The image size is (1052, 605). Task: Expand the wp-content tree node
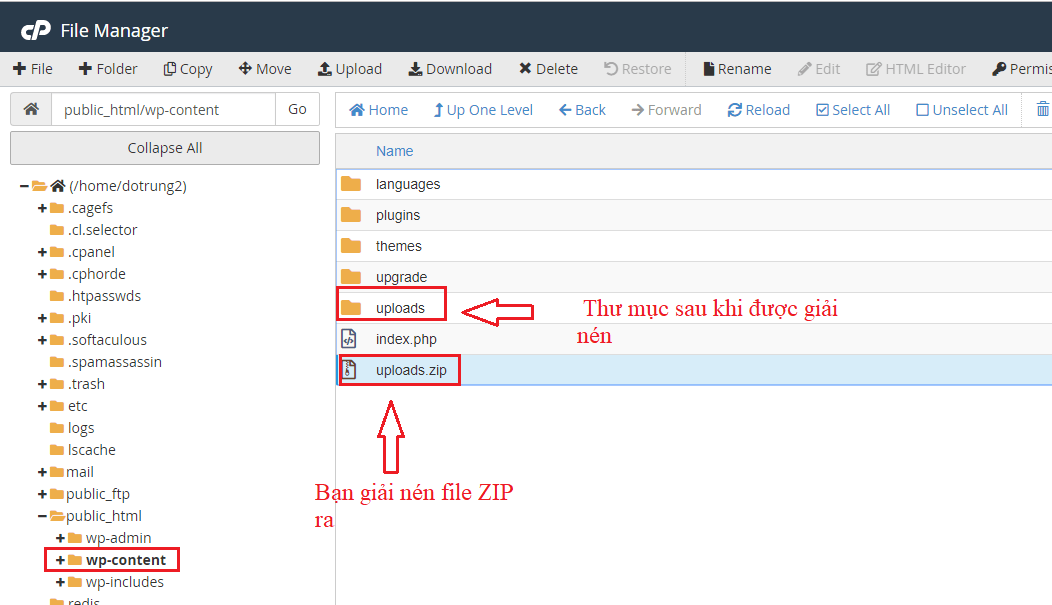point(60,560)
